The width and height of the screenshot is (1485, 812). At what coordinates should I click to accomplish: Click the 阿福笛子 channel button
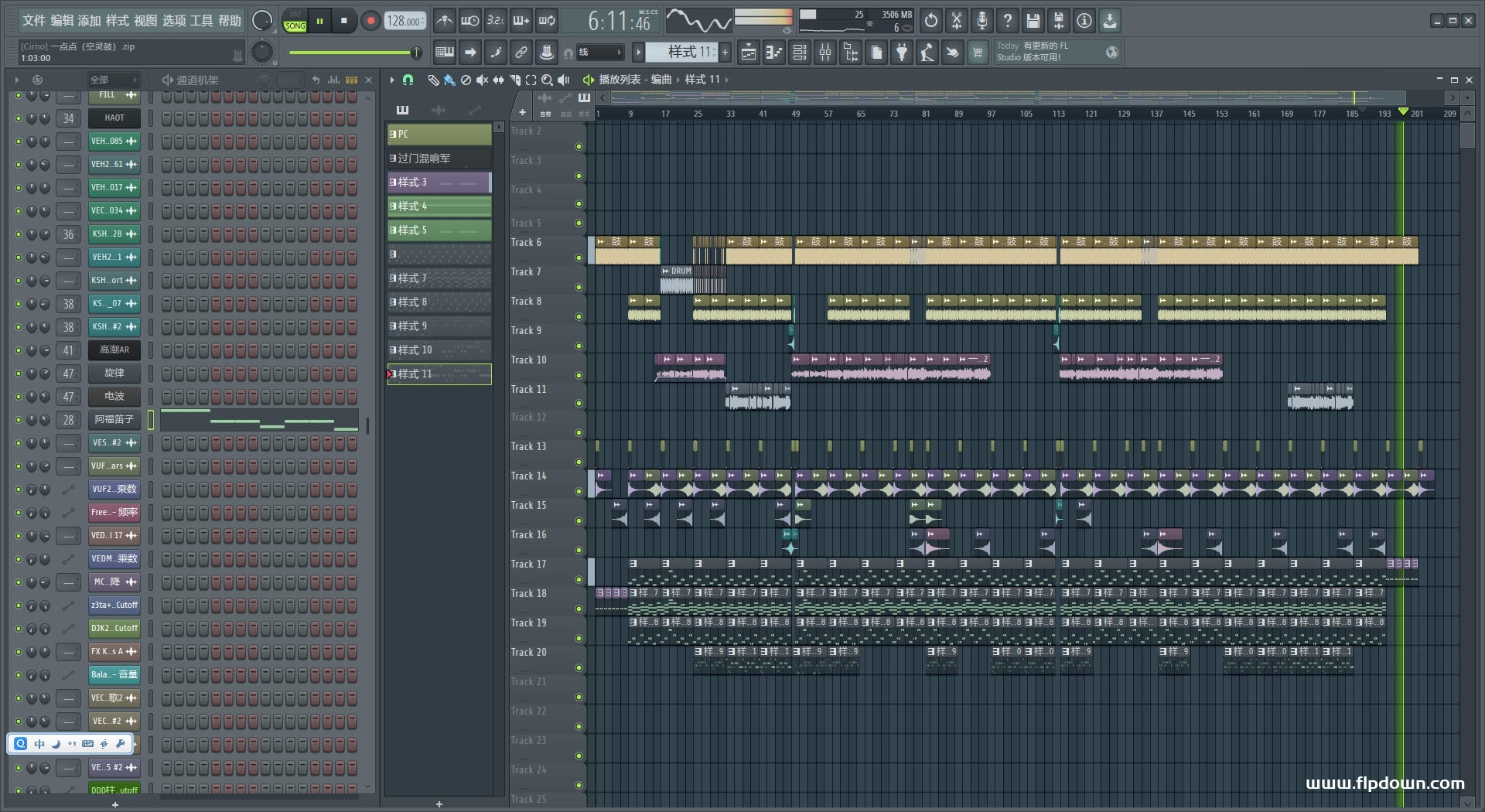(x=114, y=420)
